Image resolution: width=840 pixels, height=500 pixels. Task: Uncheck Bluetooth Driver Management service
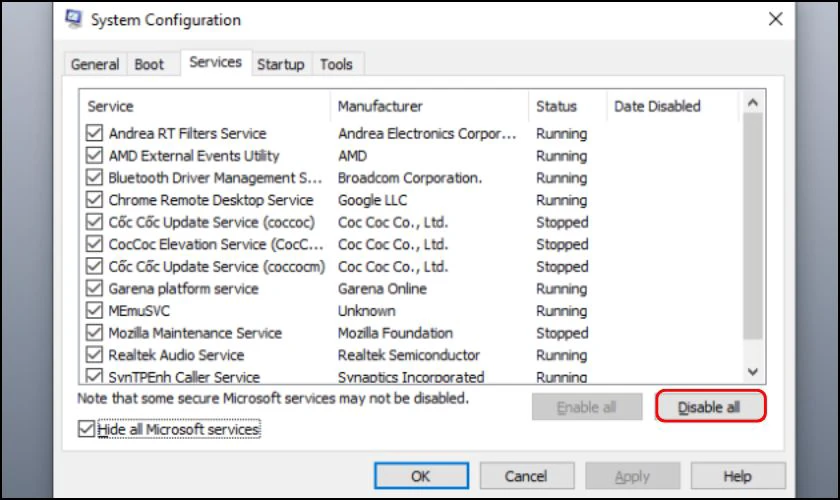[94, 177]
